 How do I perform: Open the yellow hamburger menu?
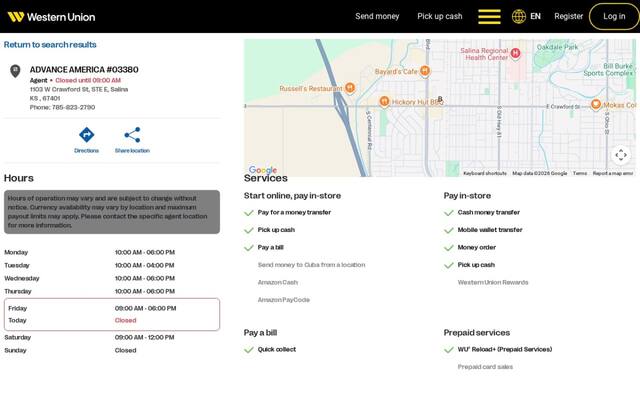click(489, 17)
